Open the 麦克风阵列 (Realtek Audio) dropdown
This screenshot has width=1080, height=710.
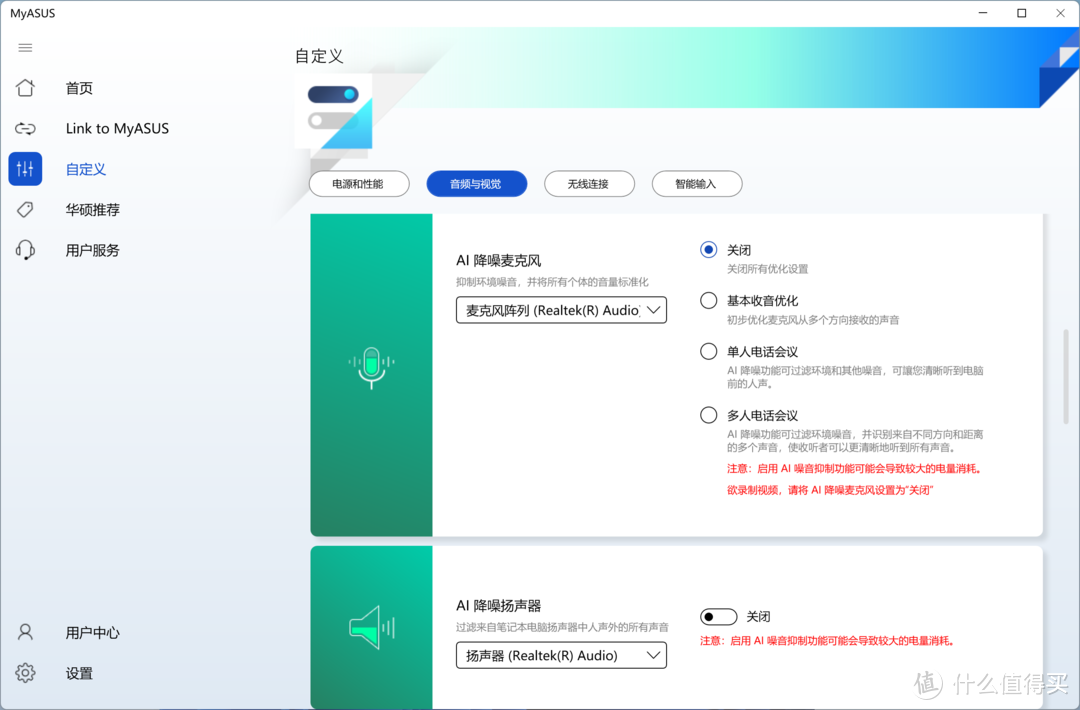pos(561,310)
